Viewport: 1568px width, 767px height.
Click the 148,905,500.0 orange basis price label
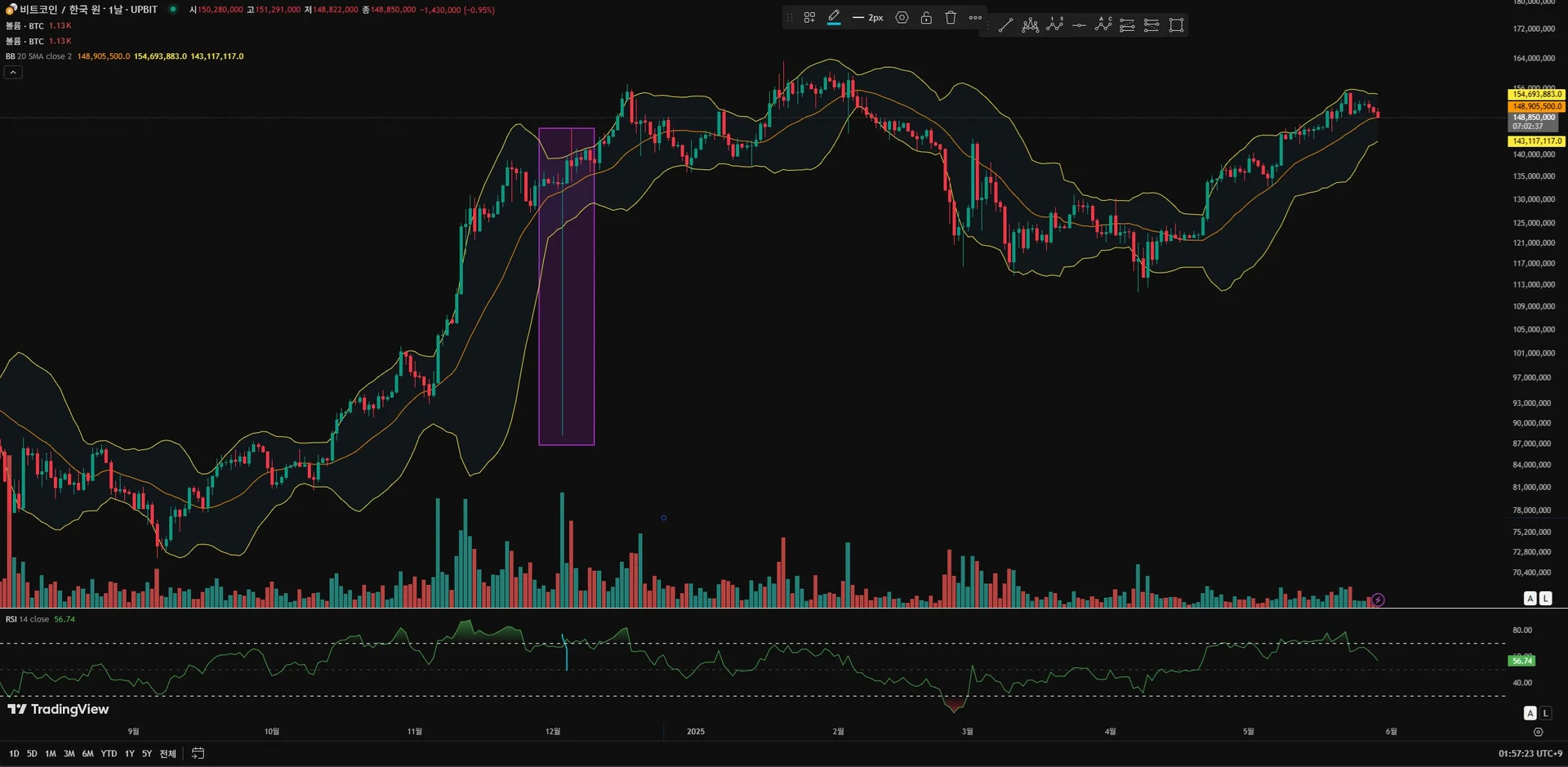click(1536, 106)
